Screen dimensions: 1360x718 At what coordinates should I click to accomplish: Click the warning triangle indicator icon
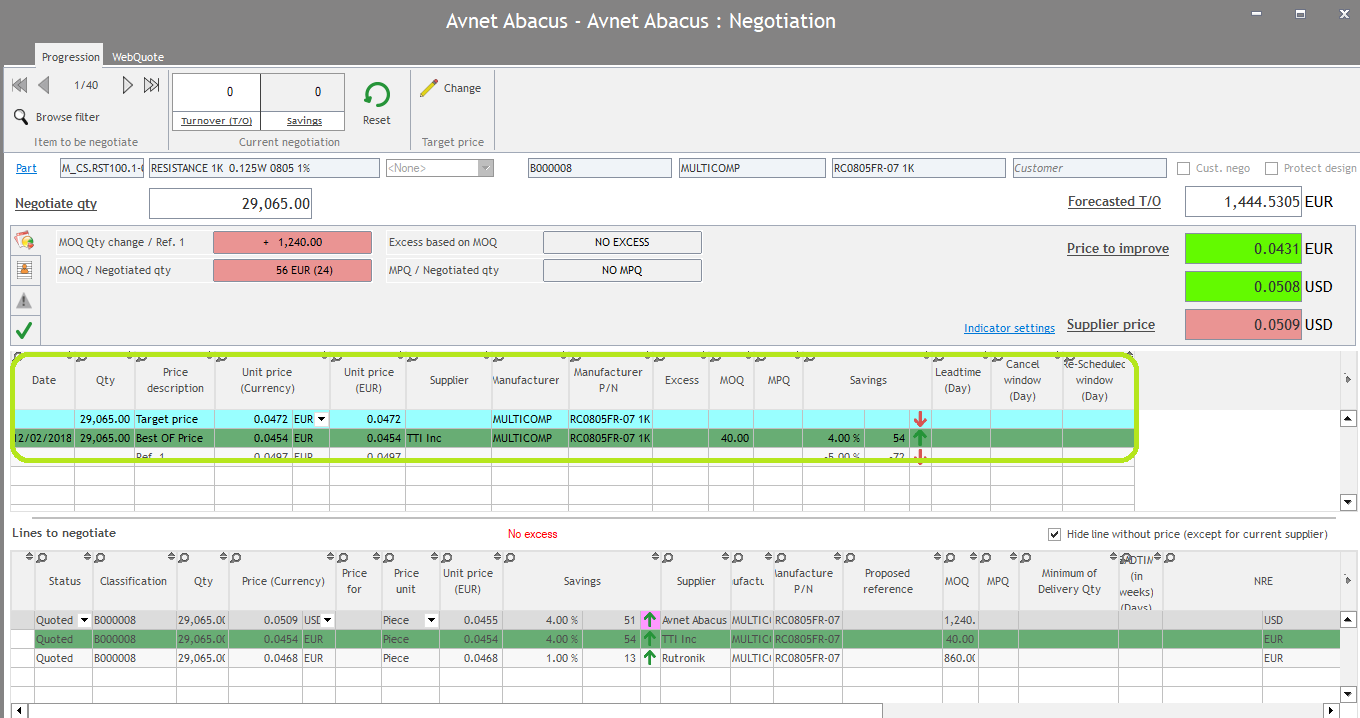pos(24,300)
